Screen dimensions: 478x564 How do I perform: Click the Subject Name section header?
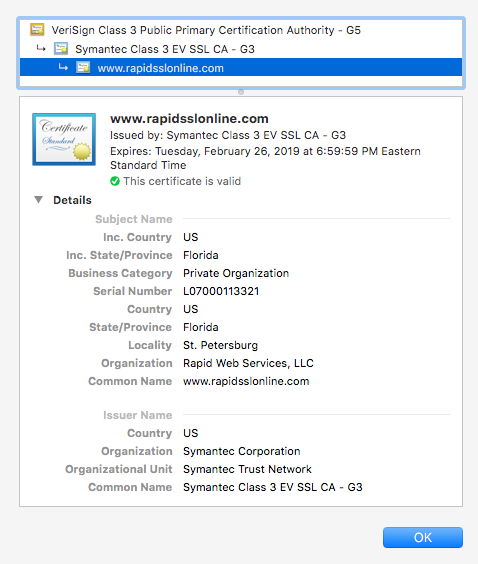pos(134,219)
